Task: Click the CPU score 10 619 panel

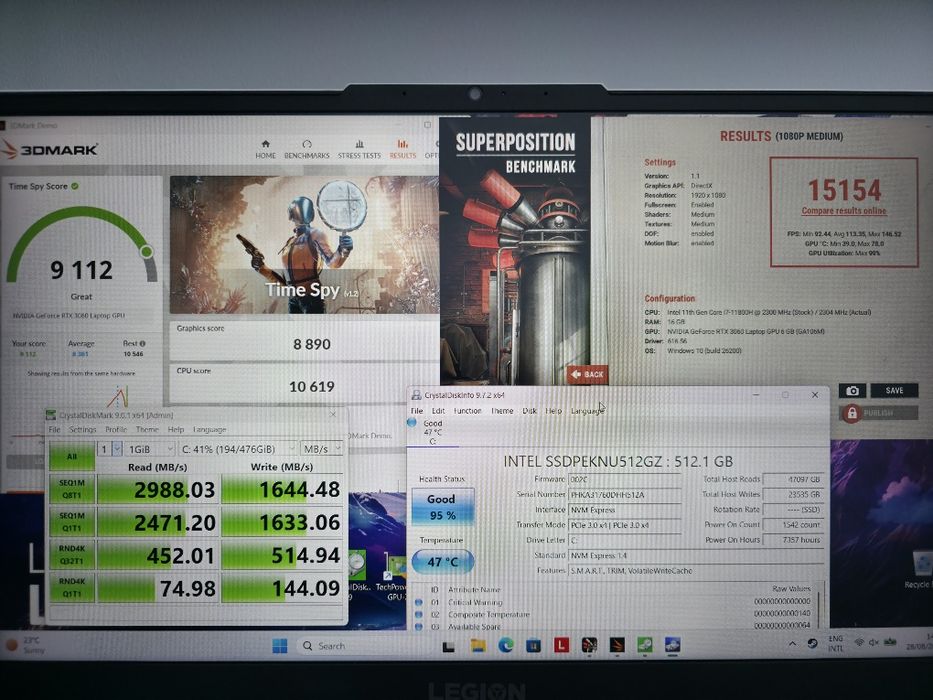Action: 304,382
